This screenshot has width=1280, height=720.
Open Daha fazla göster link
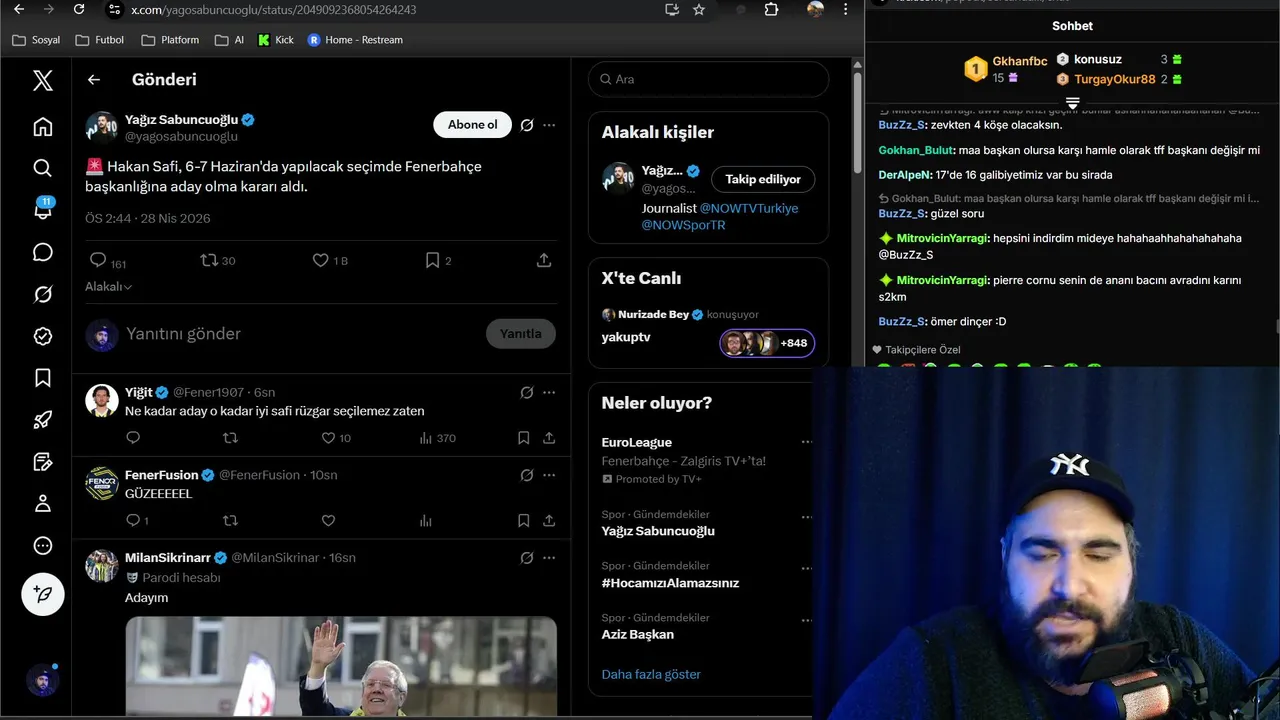coord(651,674)
